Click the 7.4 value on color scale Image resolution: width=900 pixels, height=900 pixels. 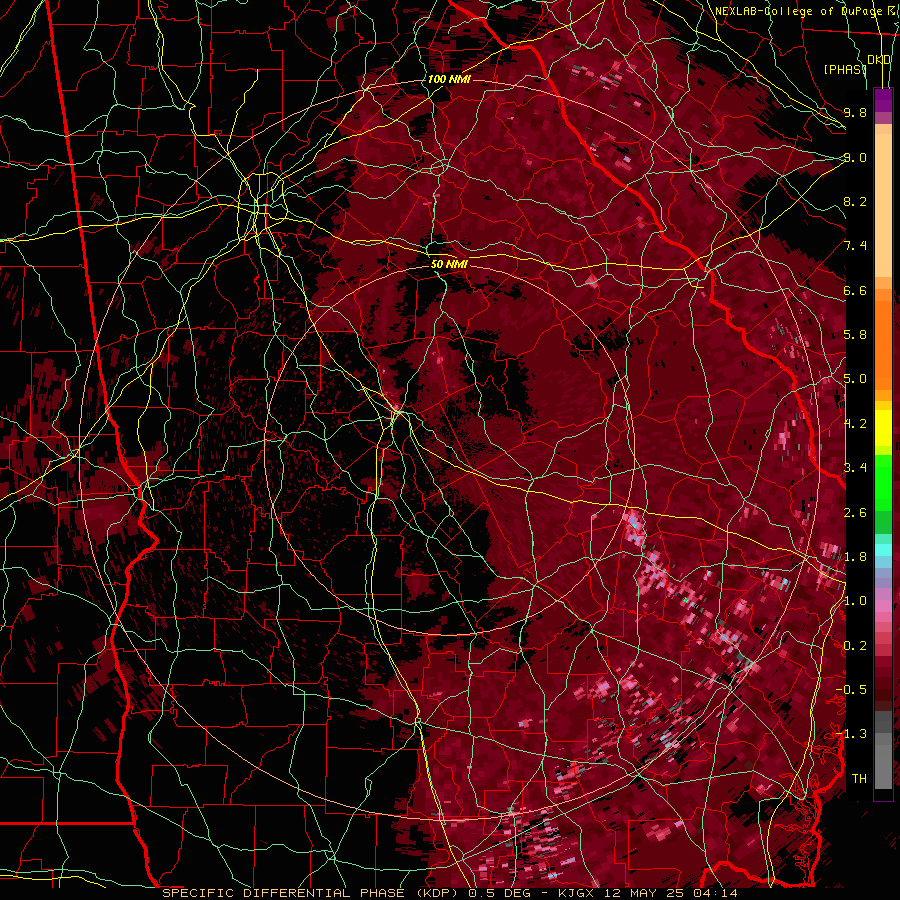coord(855,246)
